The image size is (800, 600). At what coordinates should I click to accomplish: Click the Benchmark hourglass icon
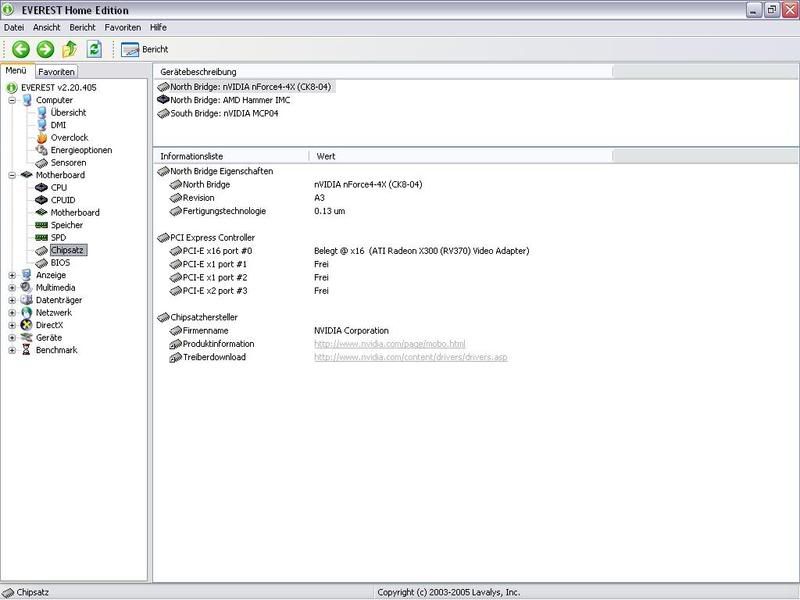tap(27, 350)
